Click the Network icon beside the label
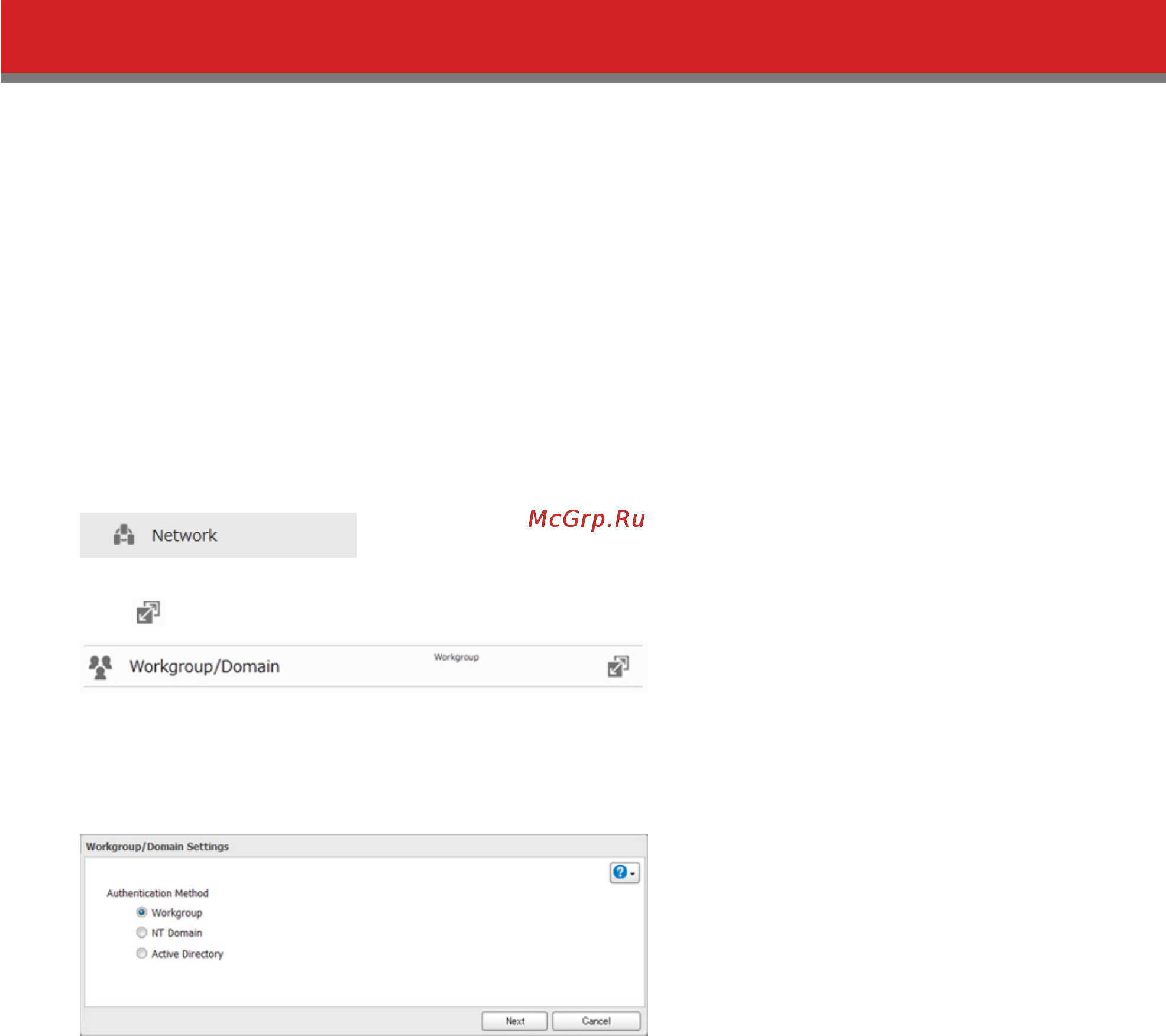The image size is (1166, 1036). pos(124,535)
